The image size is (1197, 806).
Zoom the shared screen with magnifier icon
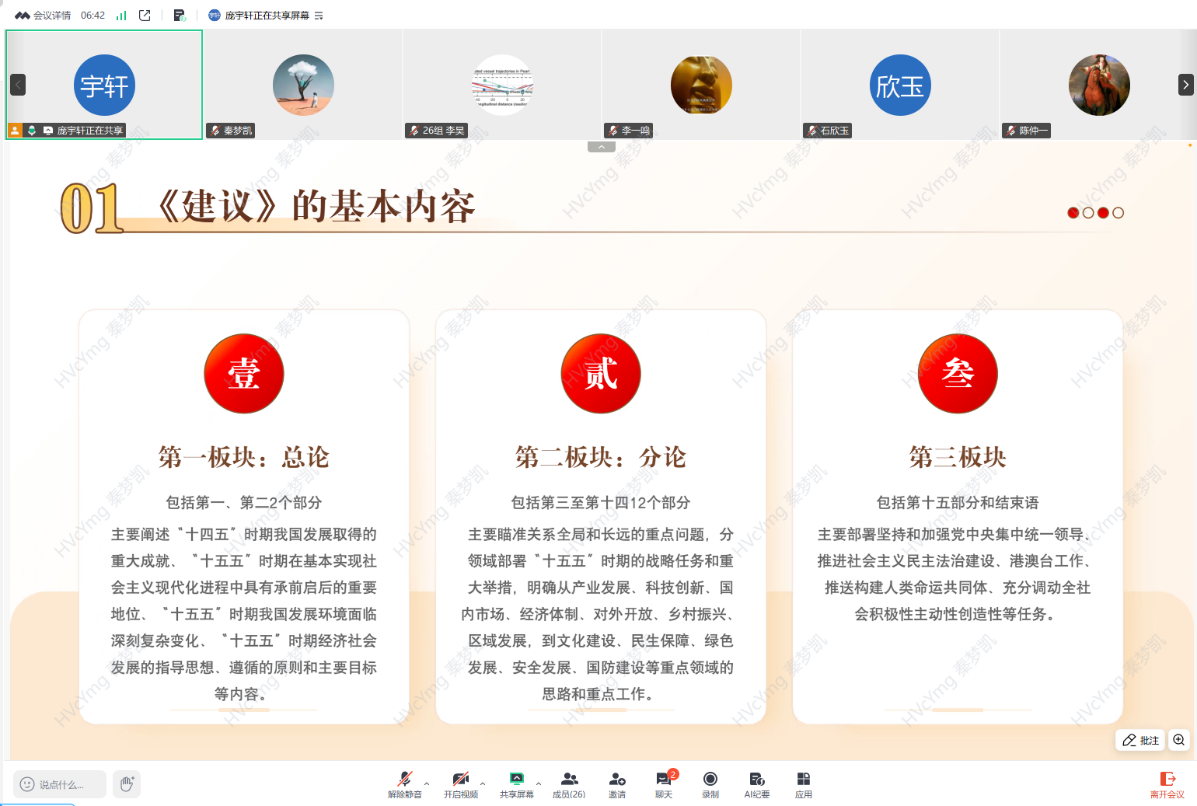1179,740
